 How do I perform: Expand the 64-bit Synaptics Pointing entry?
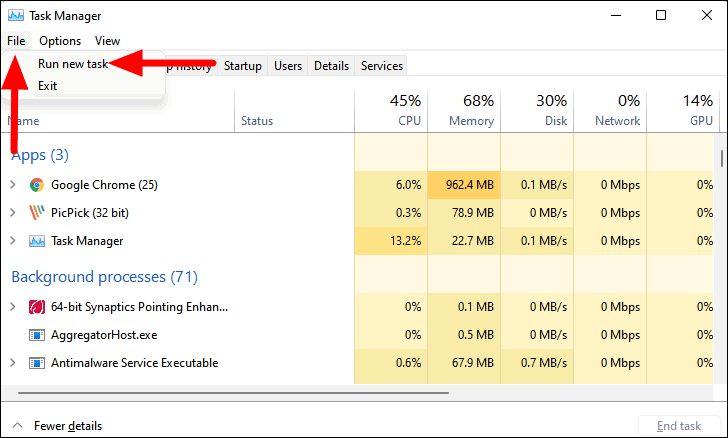13,307
